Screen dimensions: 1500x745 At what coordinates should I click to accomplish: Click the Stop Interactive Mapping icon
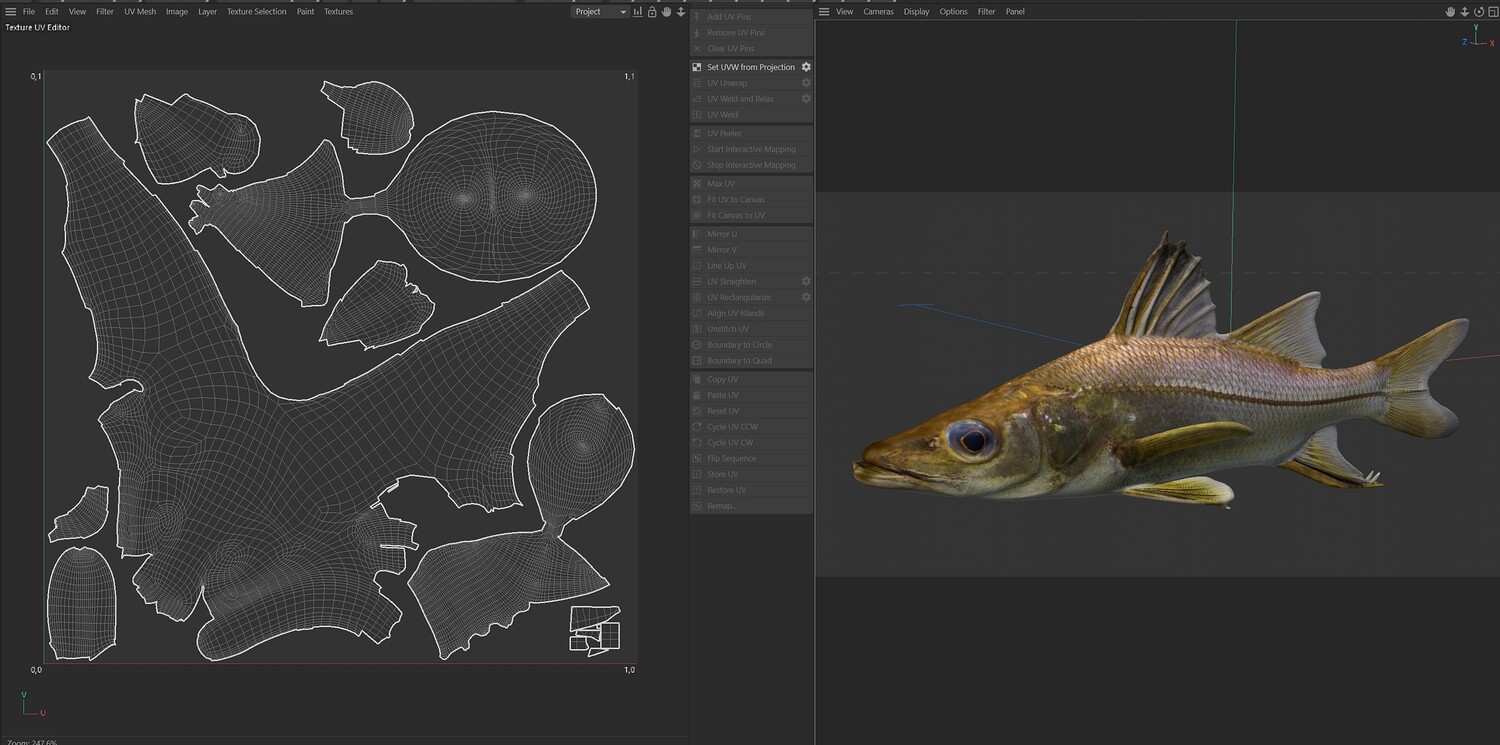coord(697,165)
